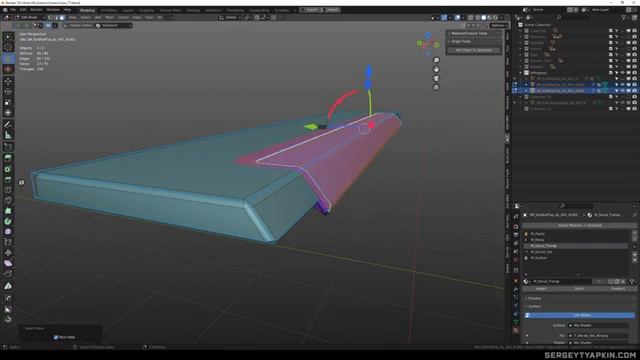
Task: Switch to wireframe viewport shading
Action: (x=478, y=18)
